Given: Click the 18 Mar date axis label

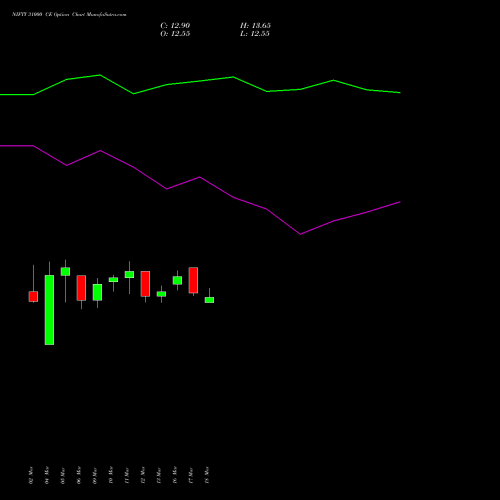Looking at the screenshot, I should (x=207, y=475).
